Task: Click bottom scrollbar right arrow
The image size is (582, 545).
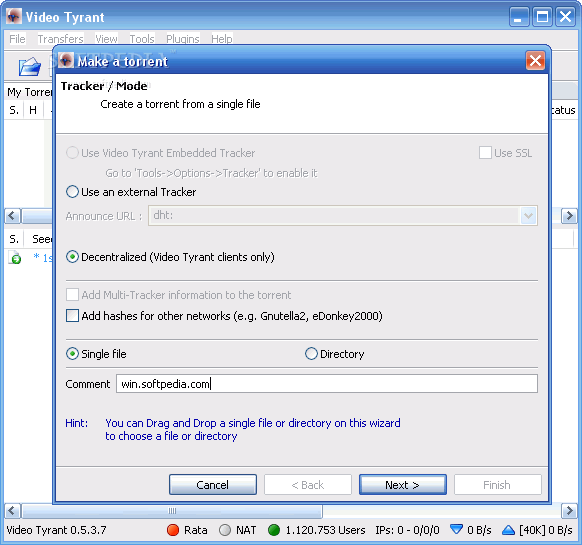Action: tap(569, 511)
